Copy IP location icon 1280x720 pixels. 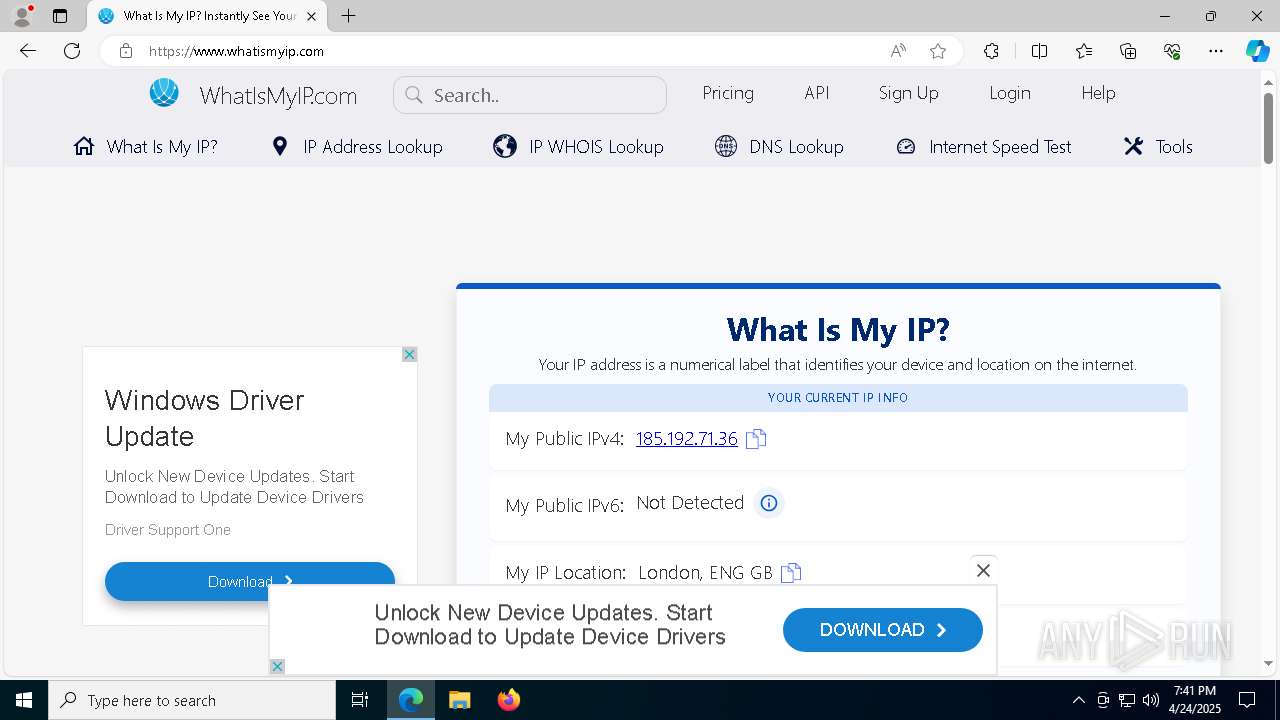pyautogui.click(x=791, y=573)
